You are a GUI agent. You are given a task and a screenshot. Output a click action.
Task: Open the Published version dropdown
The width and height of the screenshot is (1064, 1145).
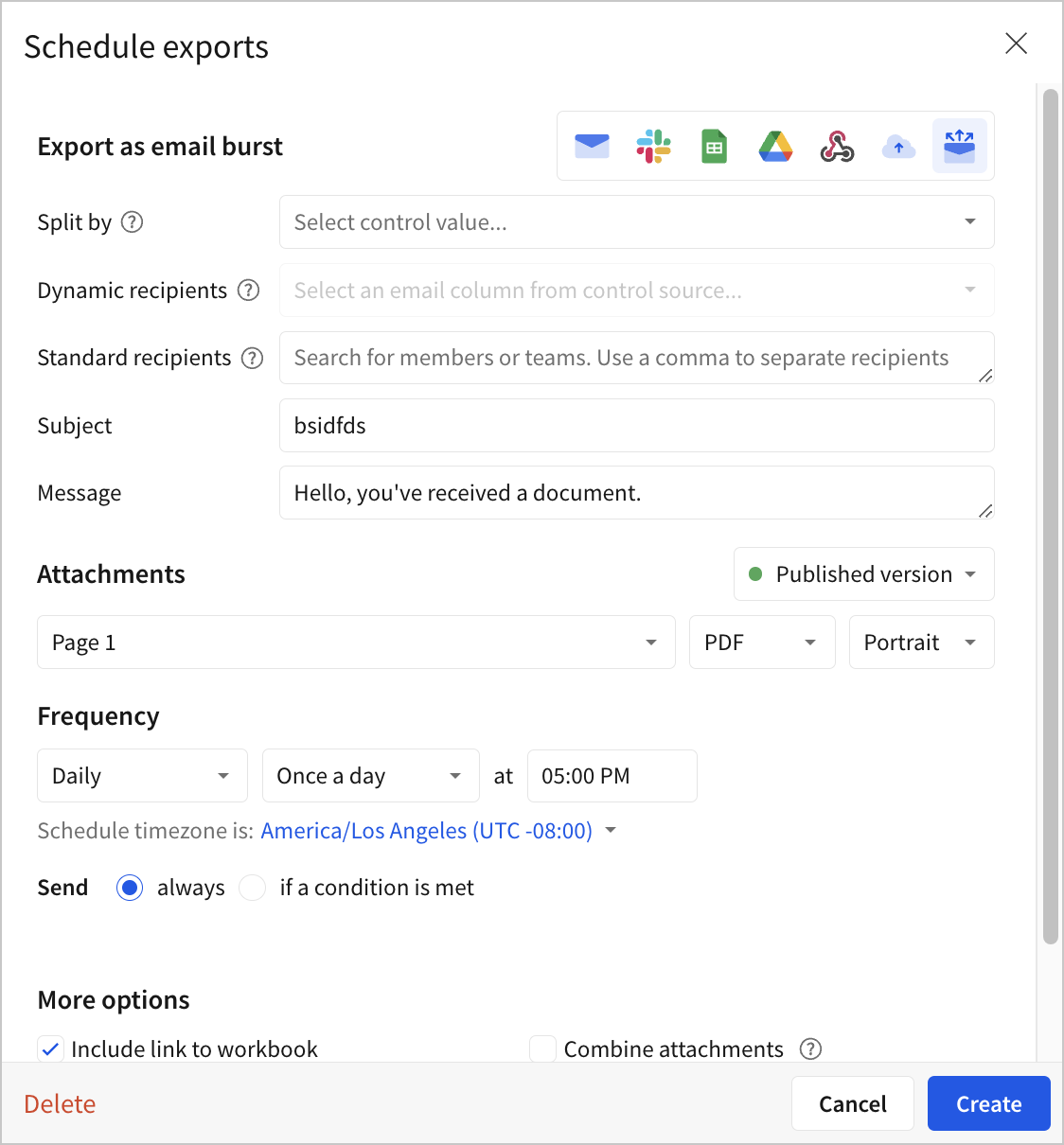(864, 574)
